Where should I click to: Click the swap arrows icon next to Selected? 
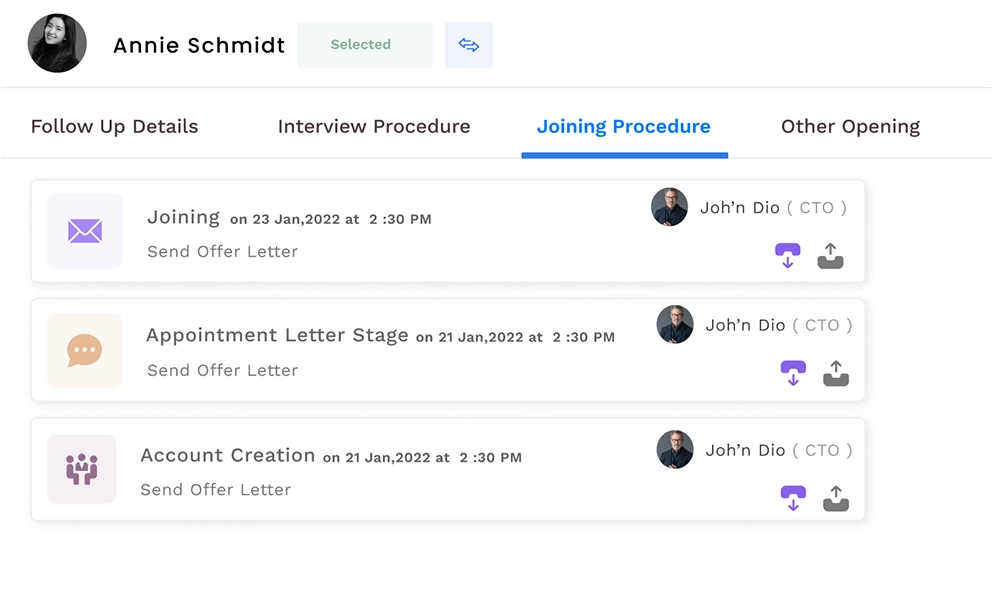469,45
